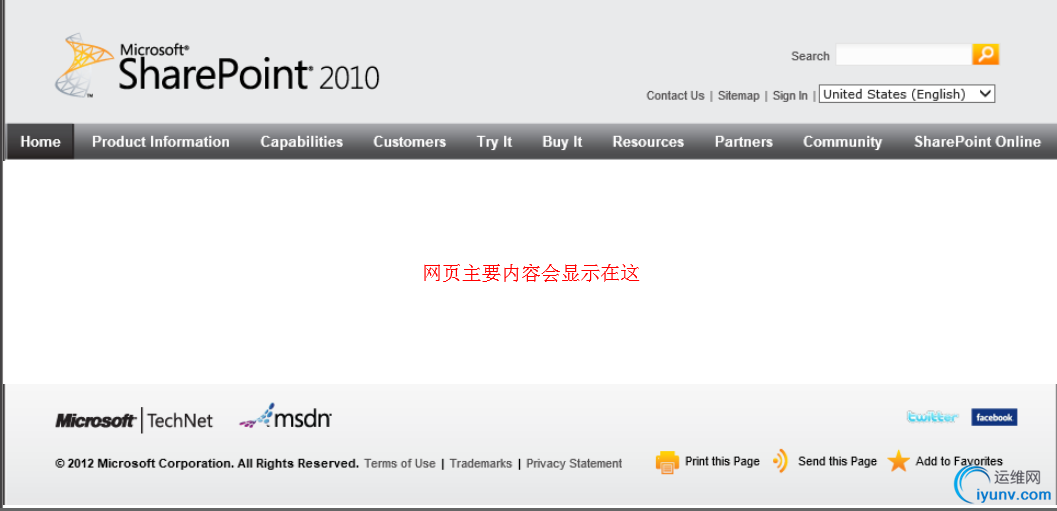Open the Twitter icon in footer
Viewport: 1057px width, 511px height.
click(x=932, y=417)
